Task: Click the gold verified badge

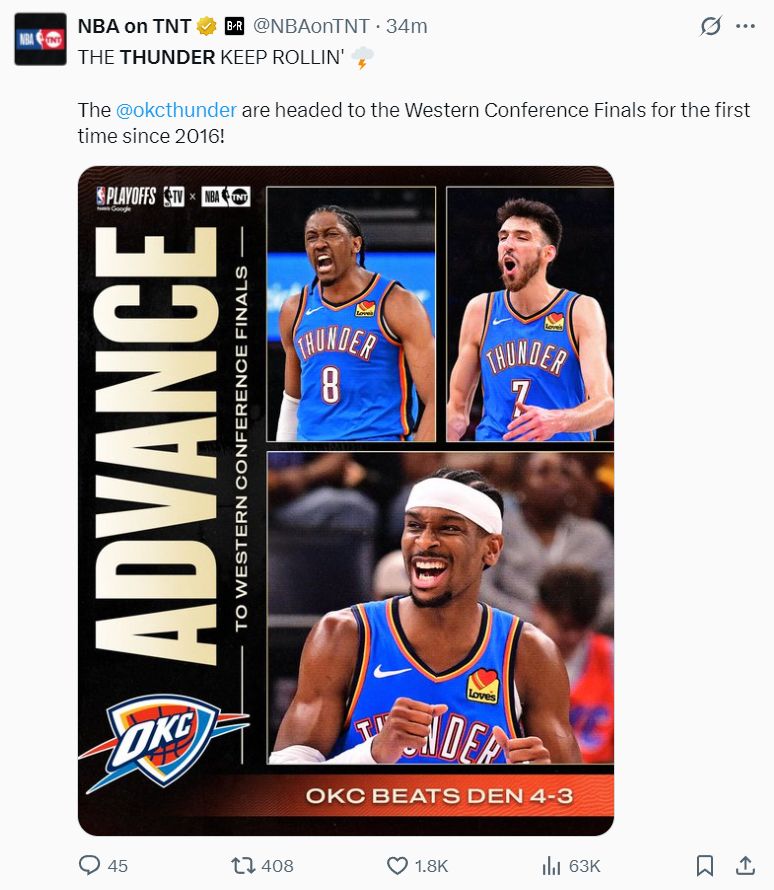Action: click(207, 26)
